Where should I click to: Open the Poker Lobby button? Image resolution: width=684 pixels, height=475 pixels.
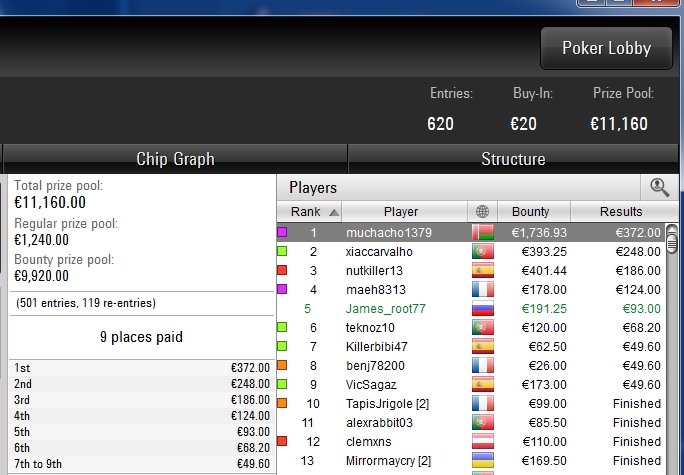606,48
